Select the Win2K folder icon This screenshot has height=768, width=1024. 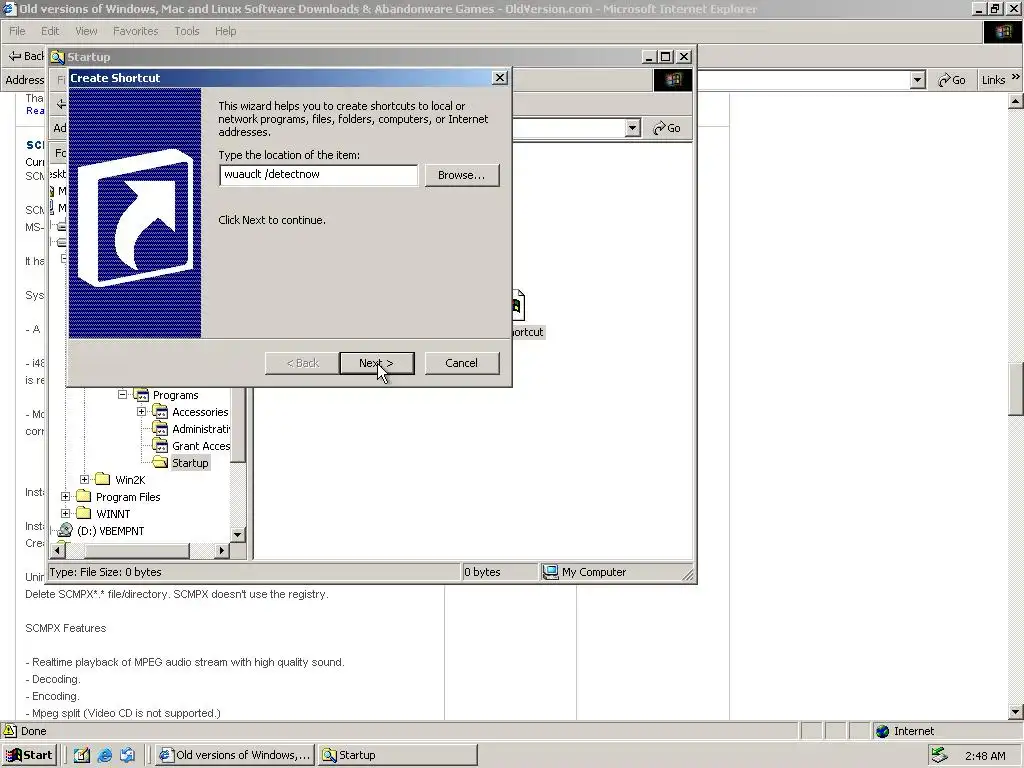[x=103, y=479]
